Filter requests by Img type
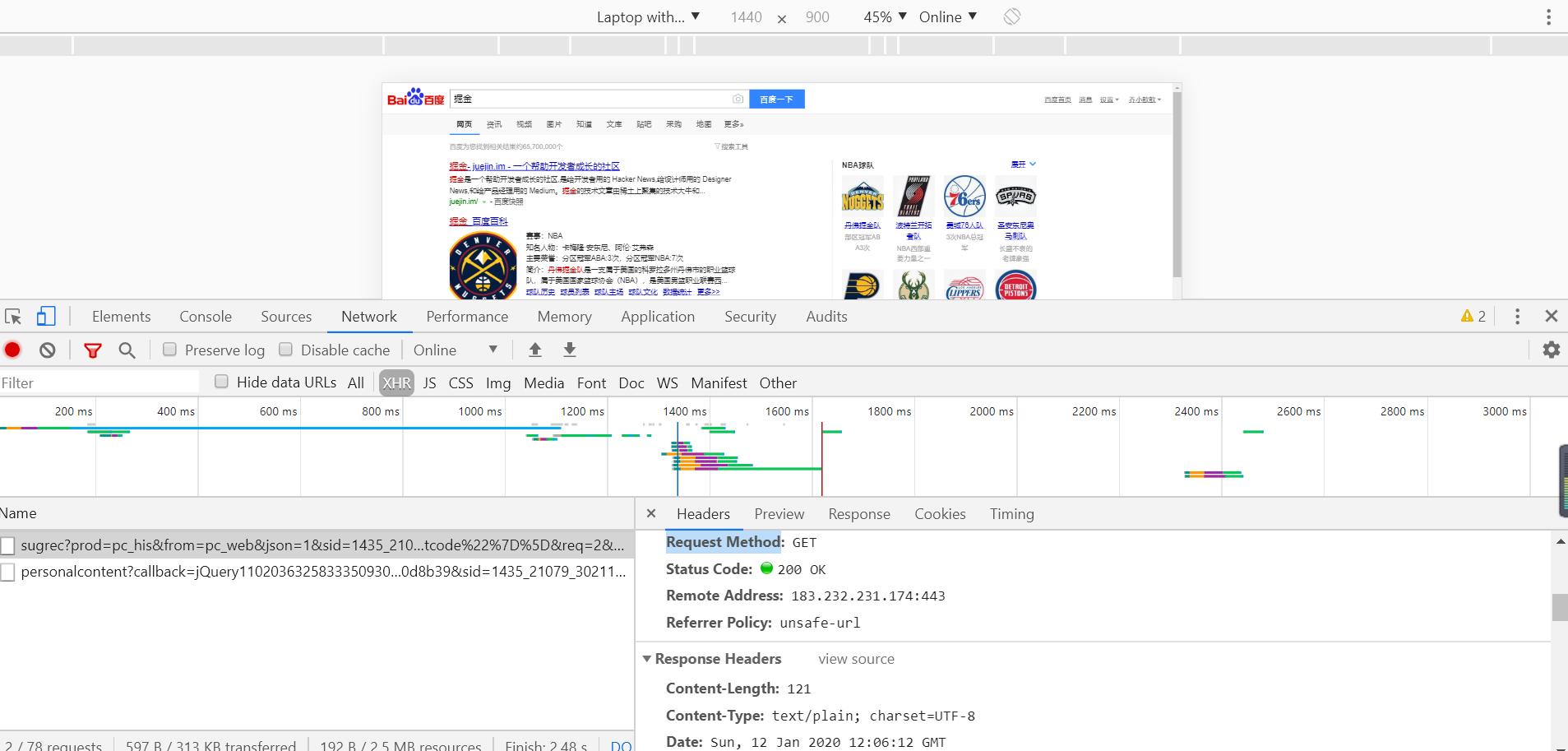1568x751 pixels. 497,382
